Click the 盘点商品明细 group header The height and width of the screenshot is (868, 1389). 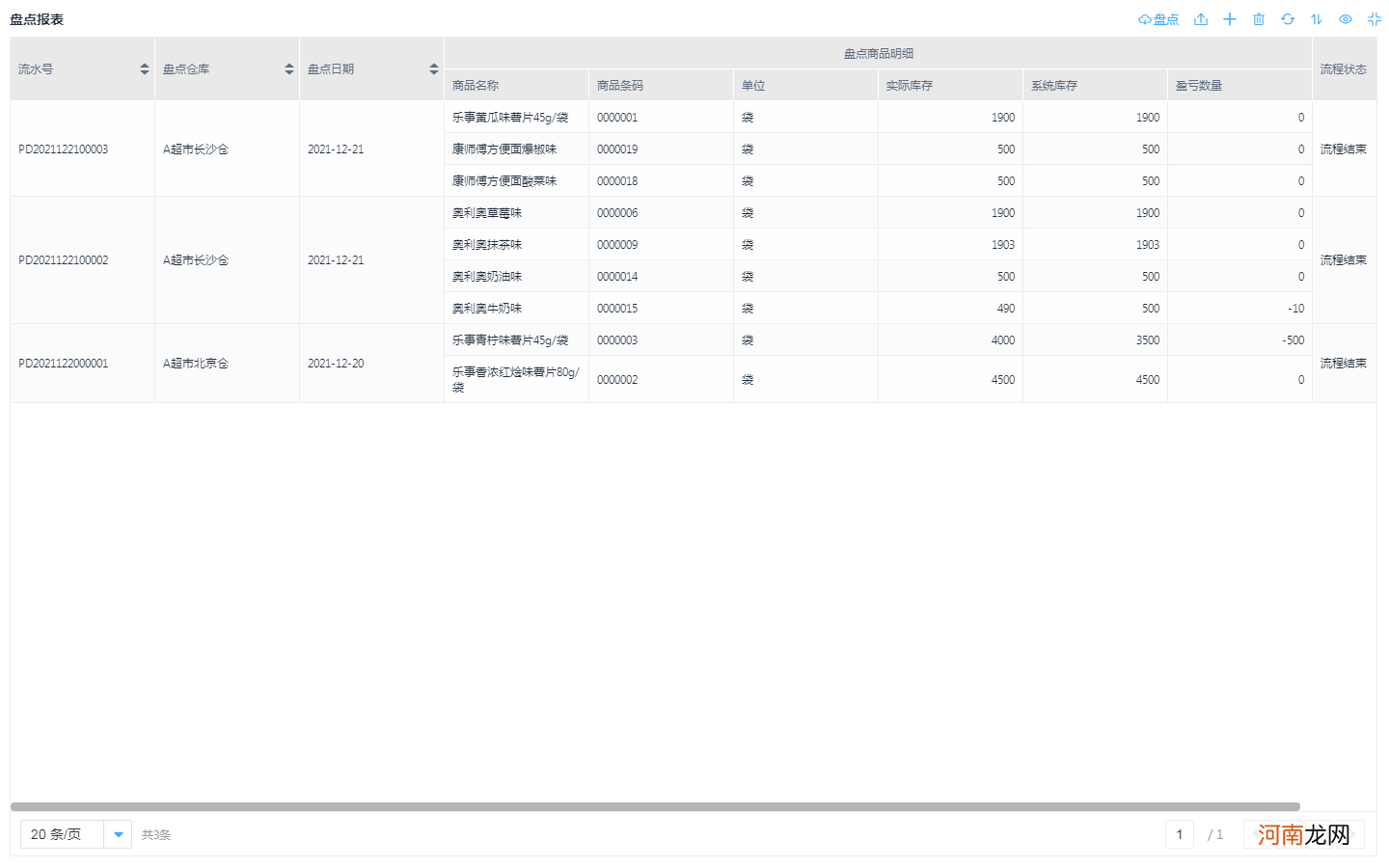click(x=879, y=54)
